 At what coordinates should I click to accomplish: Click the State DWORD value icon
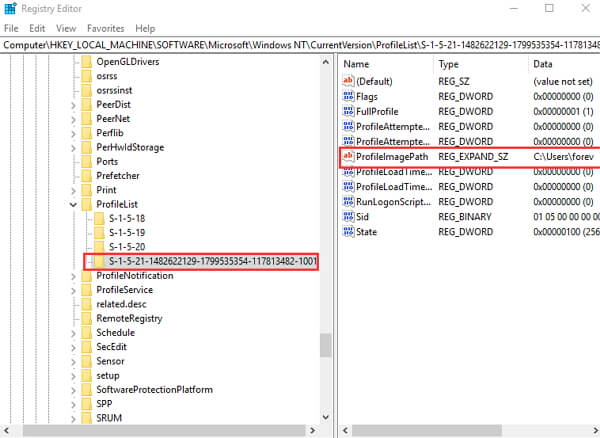coord(349,231)
